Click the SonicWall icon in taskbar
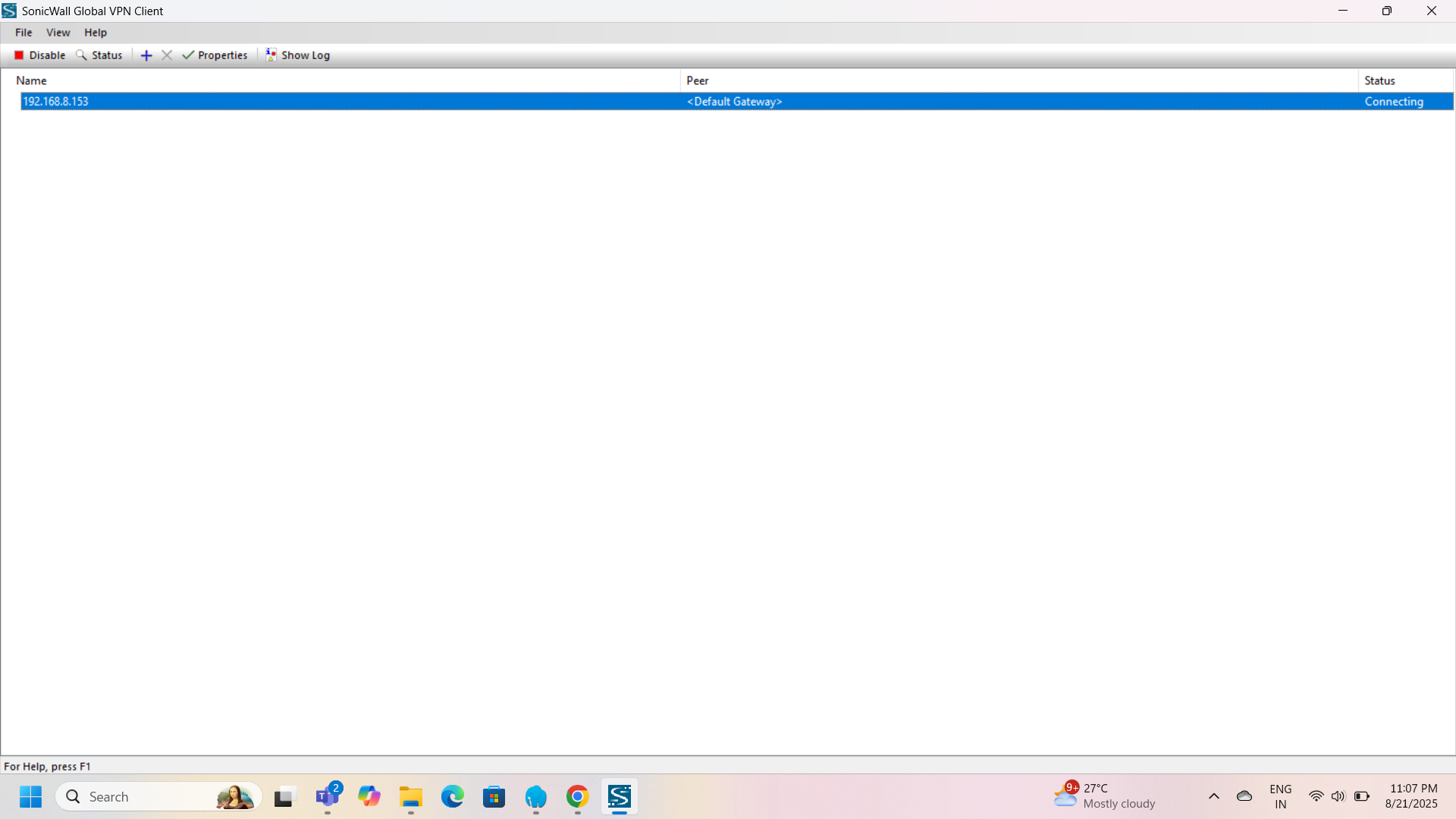 pyautogui.click(x=619, y=797)
